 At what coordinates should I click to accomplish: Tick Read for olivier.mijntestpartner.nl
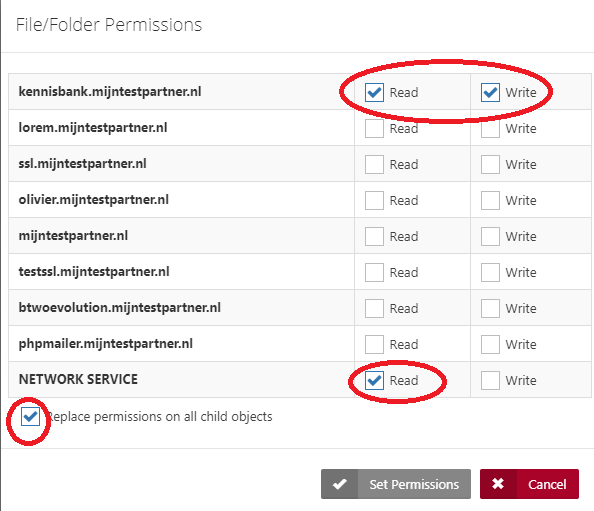[x=374, y=200]
